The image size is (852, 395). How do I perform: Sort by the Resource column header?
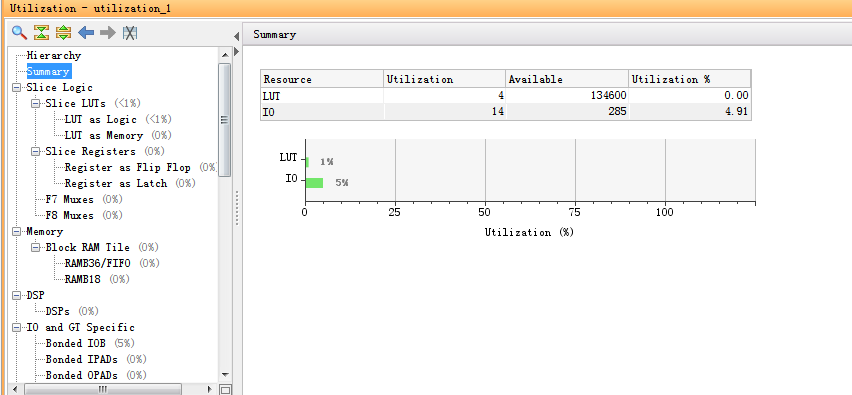pos(322,79)
